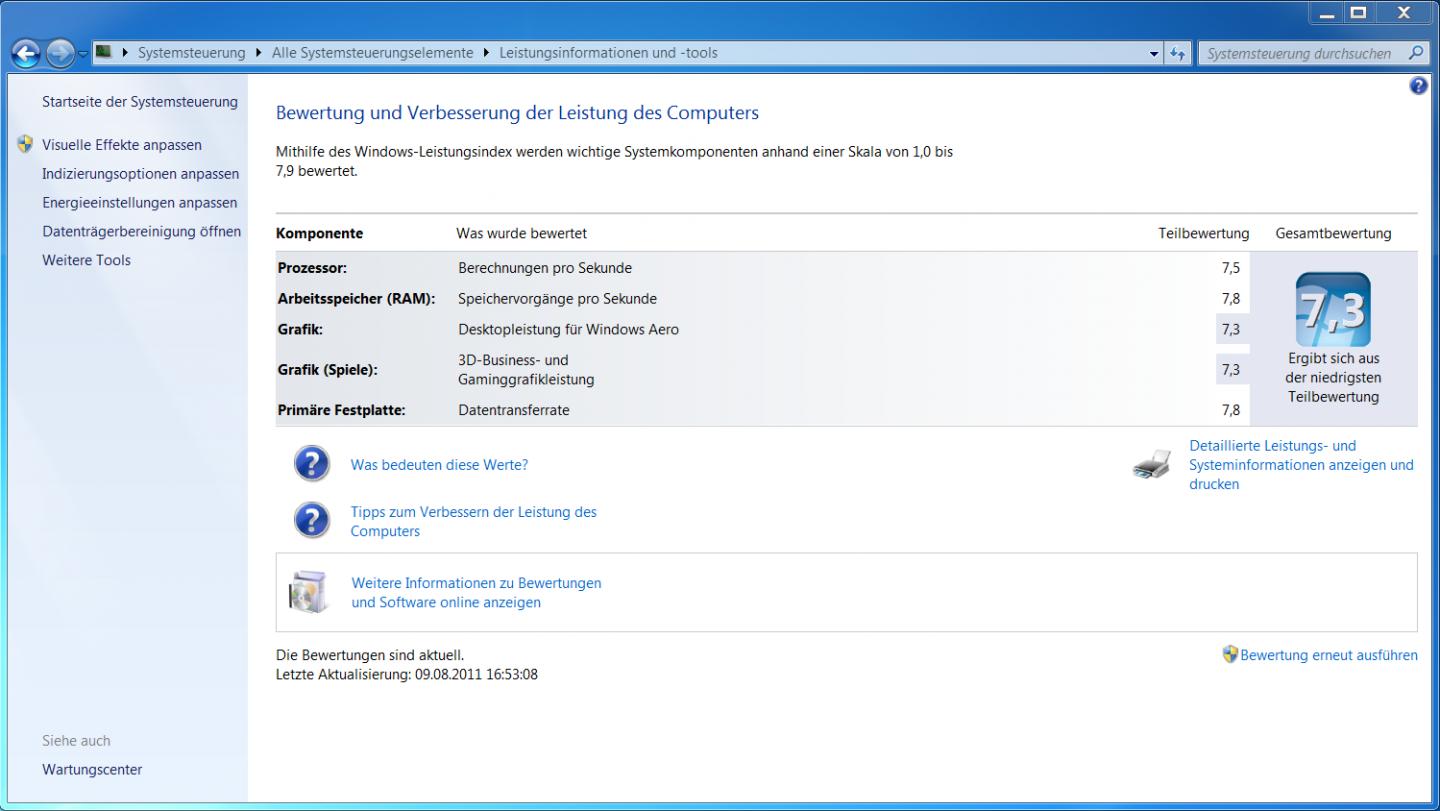The height and width of the screenshot is (811, 1440).
Task: Open 'Tipps zum Verbessern der Leistung' link
Action: [473, 521]
